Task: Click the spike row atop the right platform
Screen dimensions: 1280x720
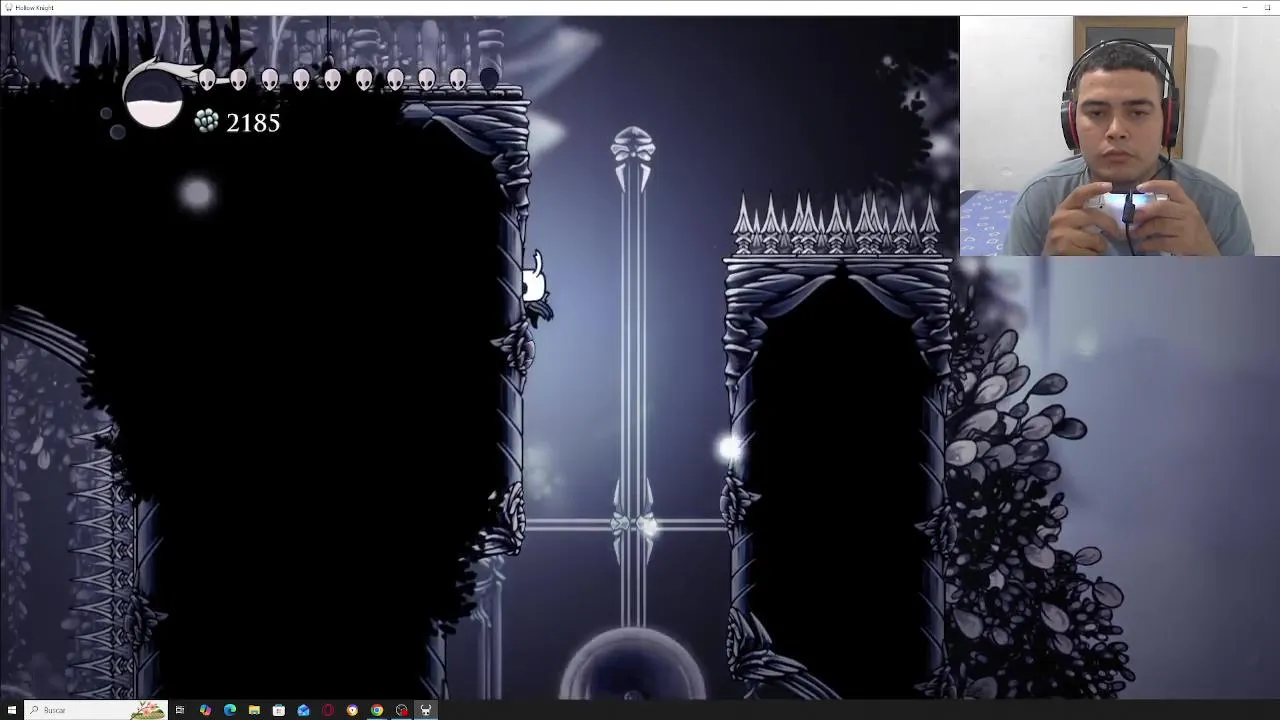Action: click(x=837, y=224)
